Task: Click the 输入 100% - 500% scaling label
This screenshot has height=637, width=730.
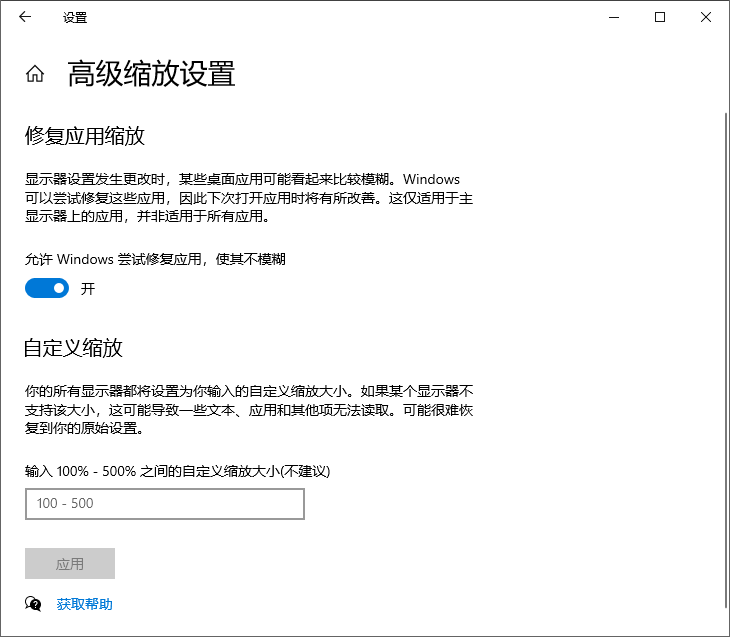Action: (177, 471)
